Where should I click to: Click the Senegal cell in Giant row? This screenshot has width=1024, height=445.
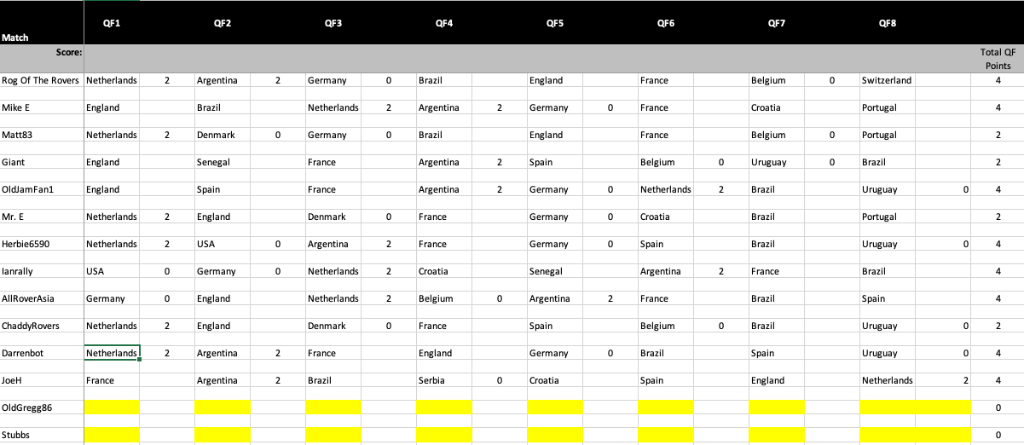[222, 162]
